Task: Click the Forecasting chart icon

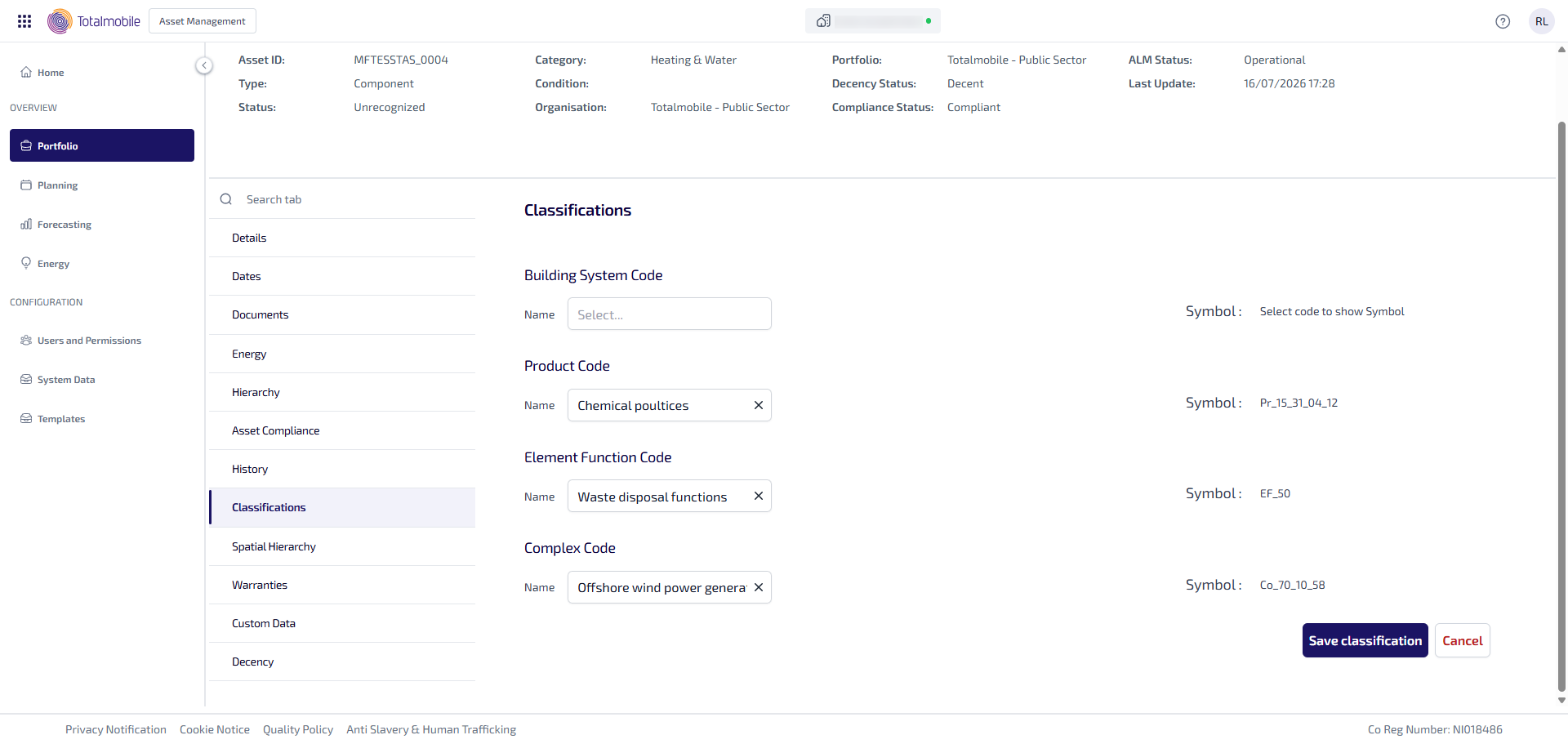Action: tap(26, 224)
